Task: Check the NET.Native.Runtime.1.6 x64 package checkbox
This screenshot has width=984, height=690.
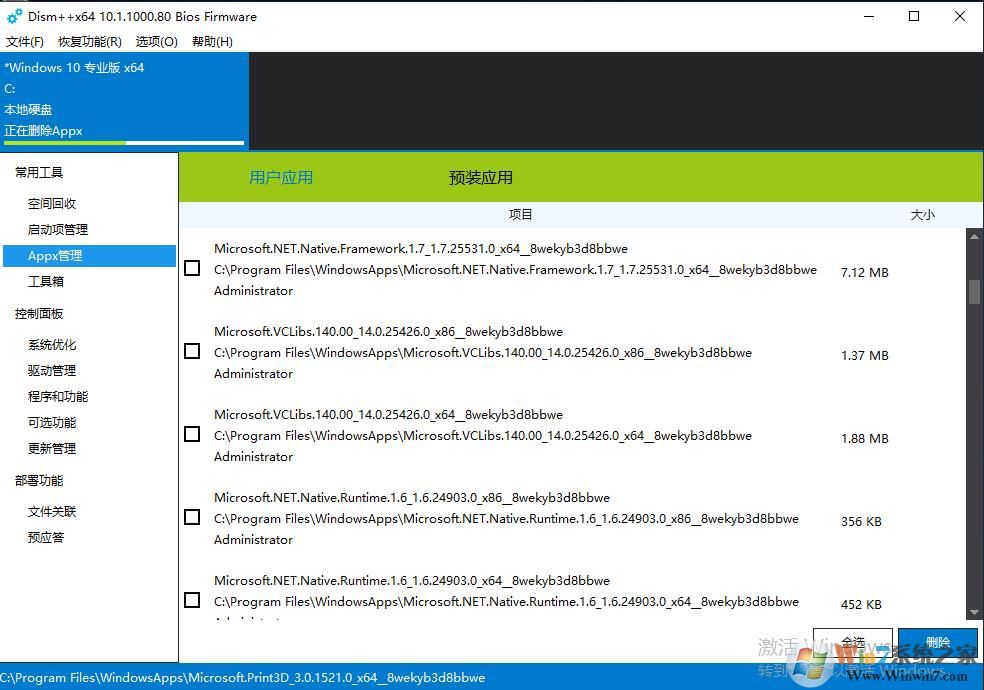Action: click(x=192, y=600)
